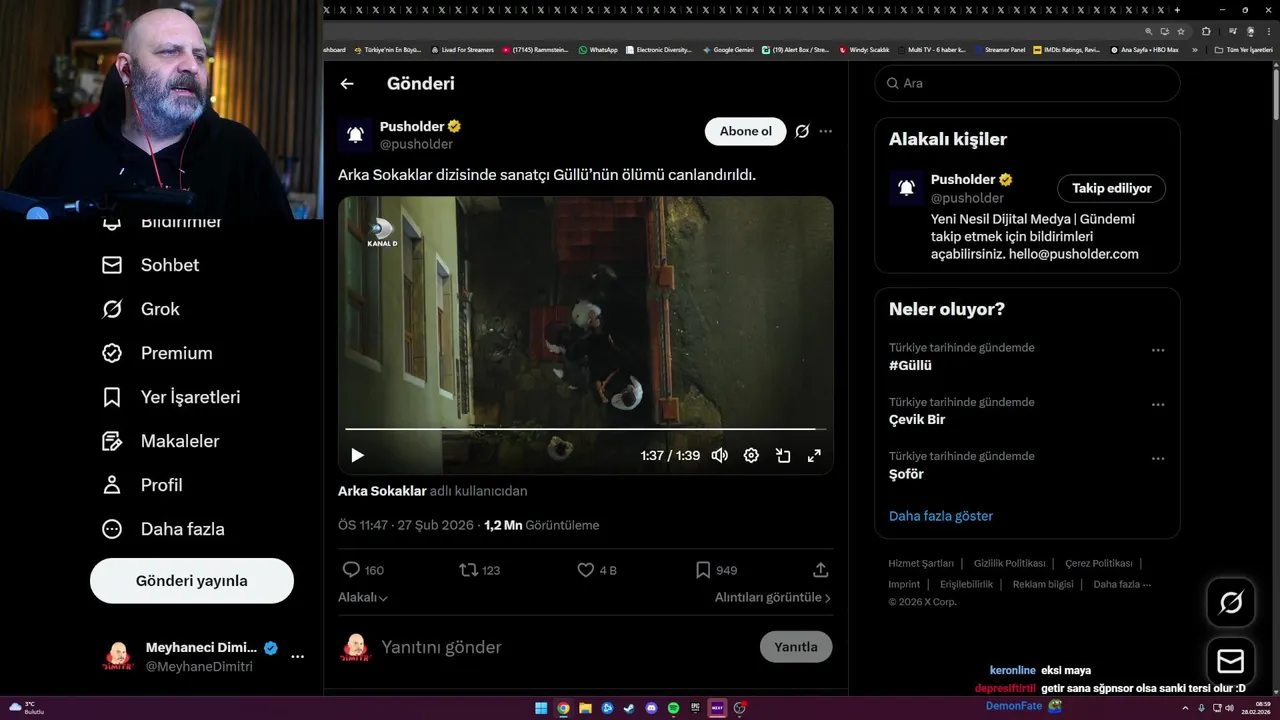Open the Çevik Bir trending topic

[x=917, y=420]
